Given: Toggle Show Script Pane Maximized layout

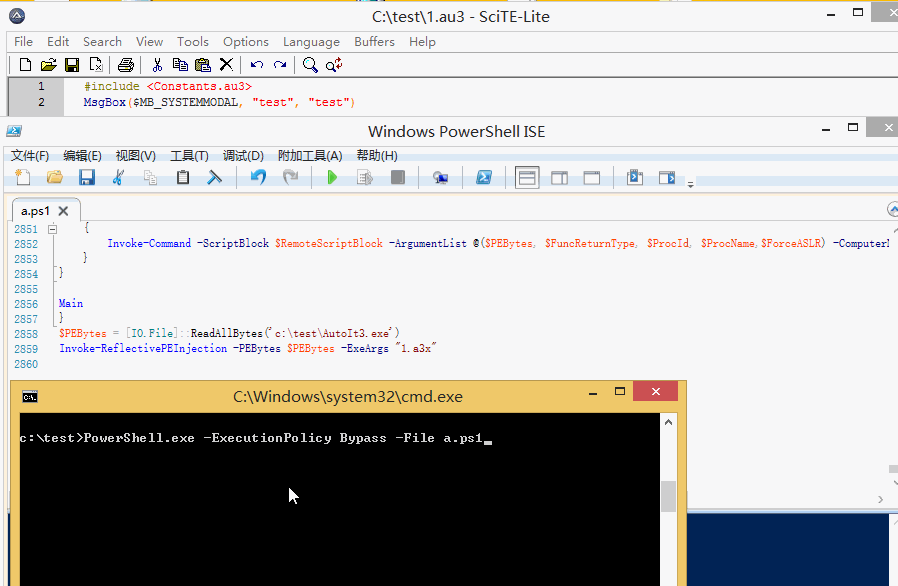Looking at the screenshot, I should coord(592,177).
